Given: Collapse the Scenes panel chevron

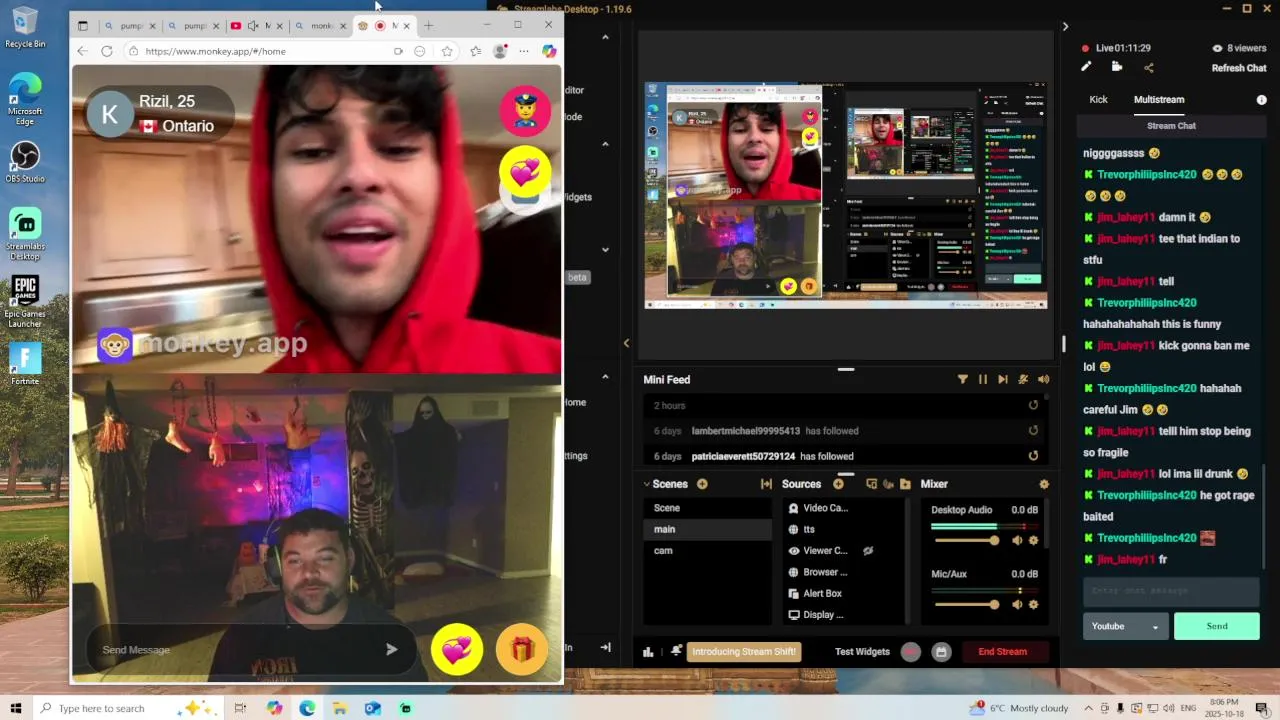Looking at the screenshot, I should click(647, 484).
